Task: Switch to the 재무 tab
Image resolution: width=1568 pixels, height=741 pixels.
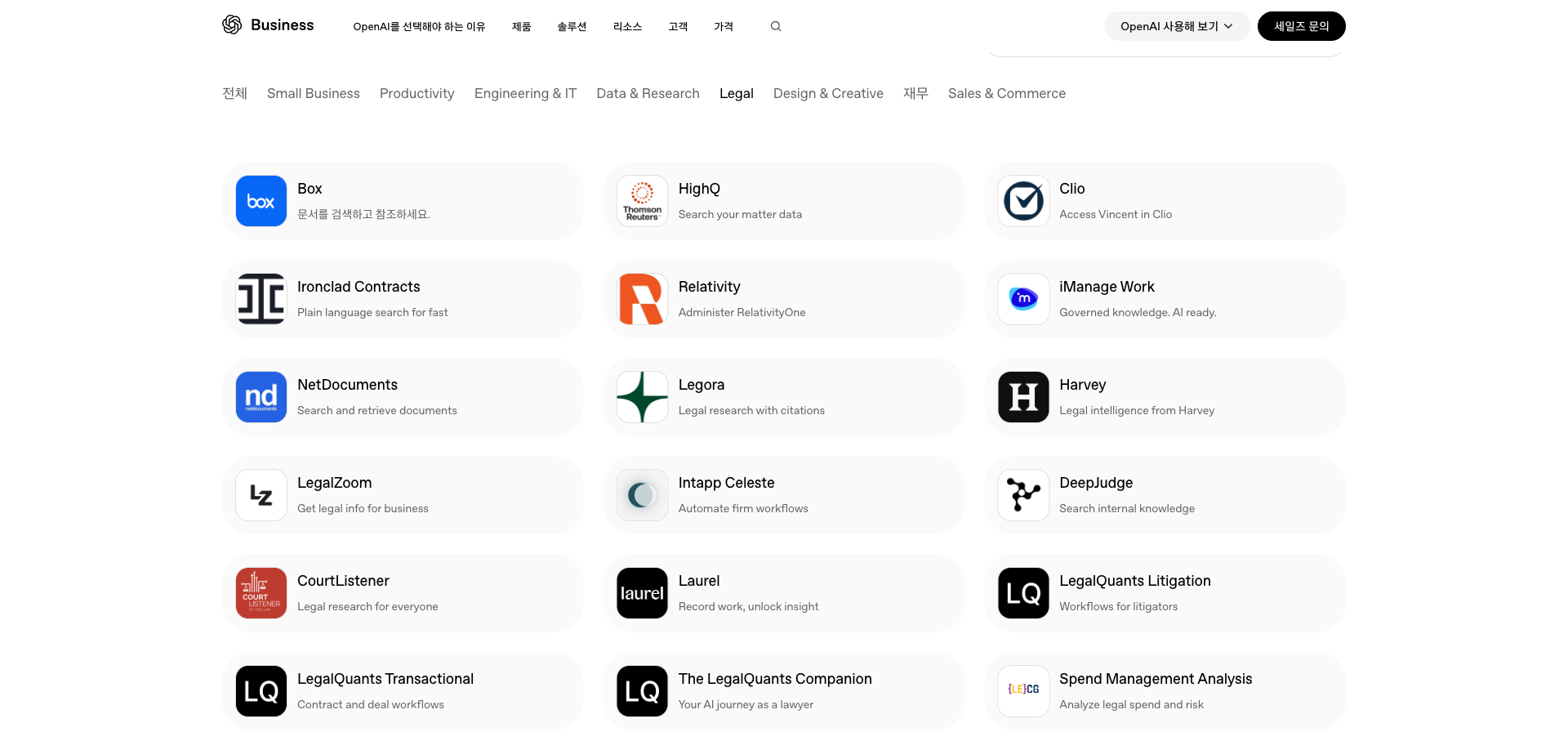Action: pos(915,93)
